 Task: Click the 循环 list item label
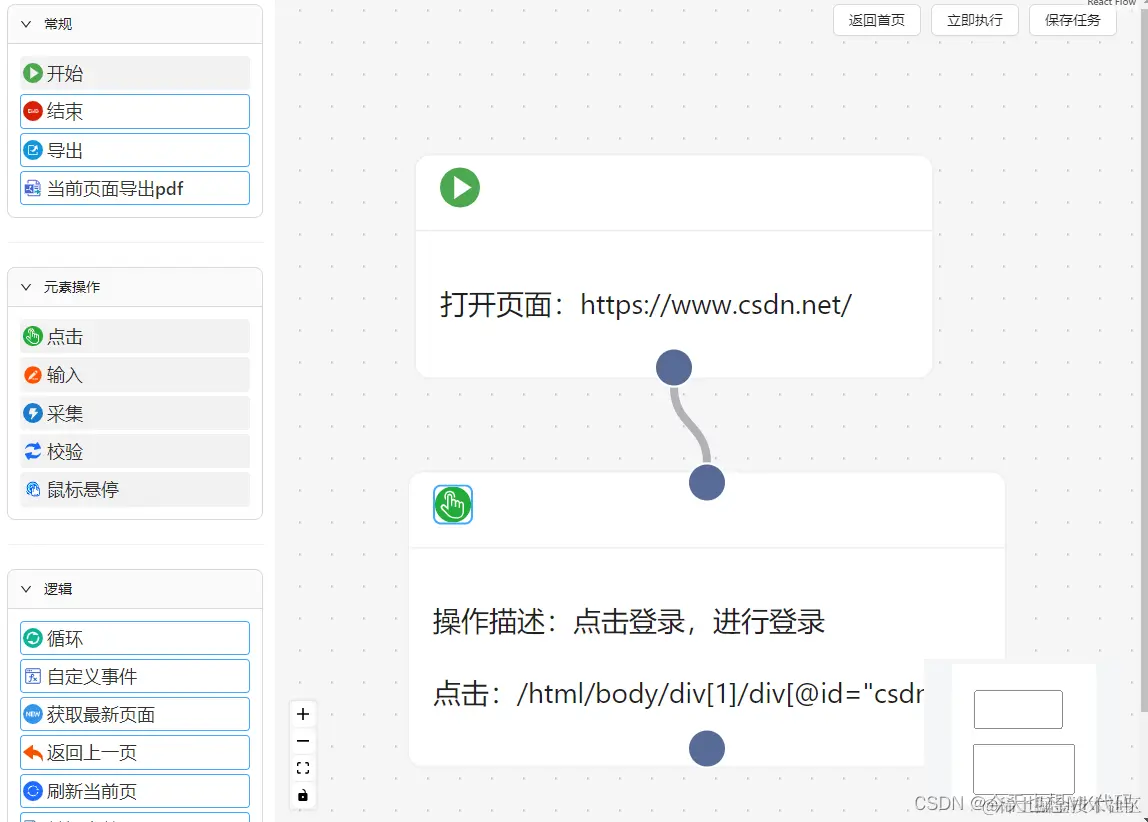click(65, 638)
